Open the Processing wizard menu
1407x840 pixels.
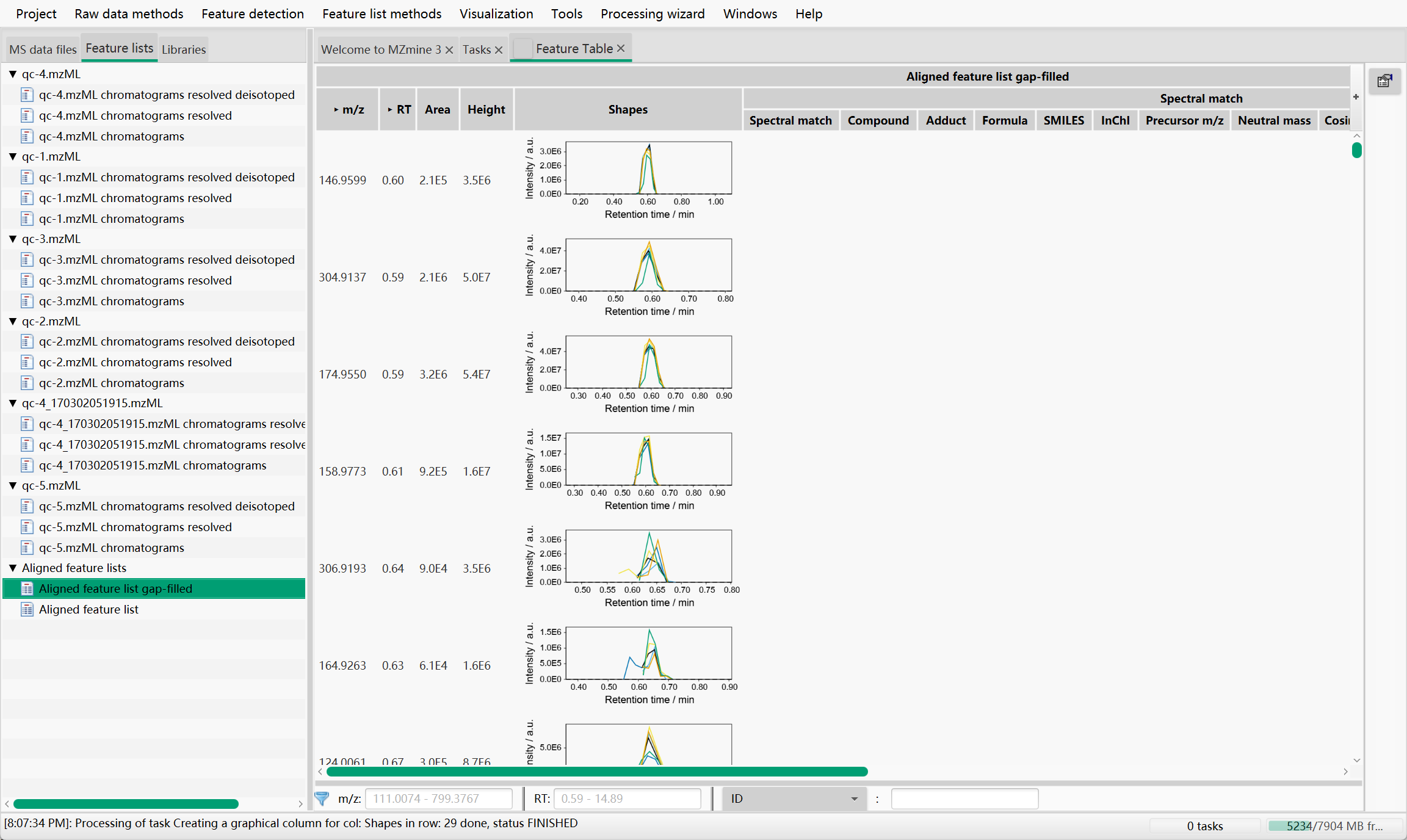point(652,13)
